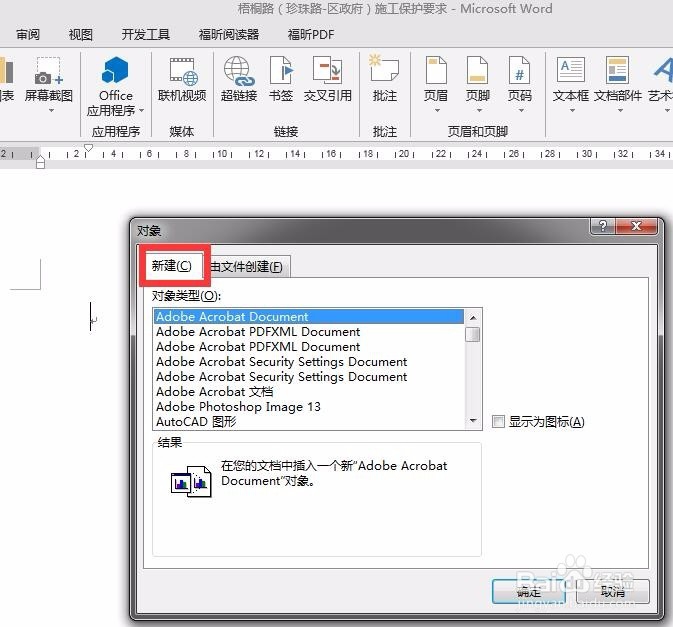Click the dialog help question-mark button

tap(603, 226)
